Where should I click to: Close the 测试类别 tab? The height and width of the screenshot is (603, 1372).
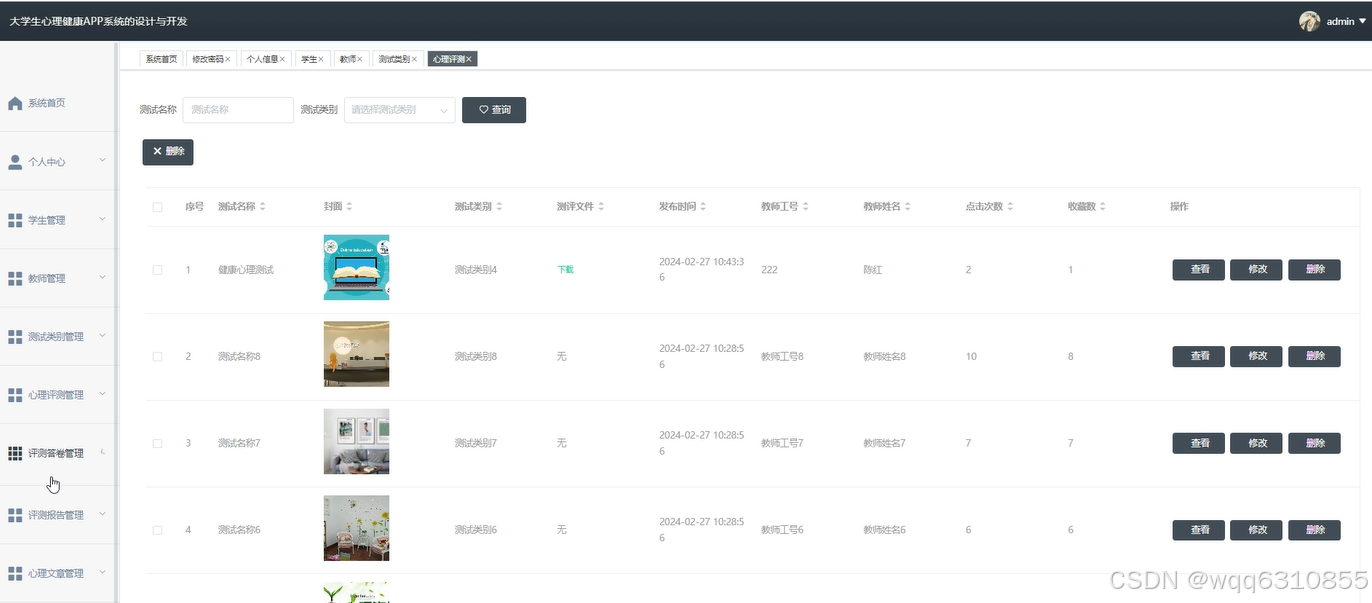pyautogui.click(x=415, y=59)
